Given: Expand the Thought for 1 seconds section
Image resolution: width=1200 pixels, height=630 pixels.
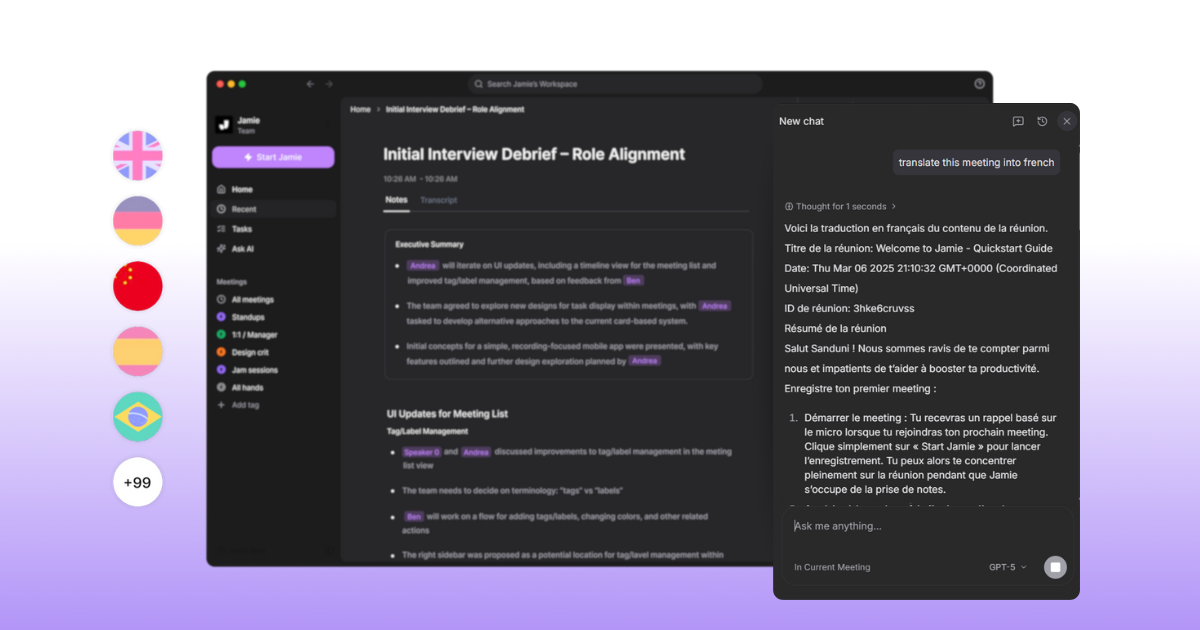Looking at the screenshot, I should pos(841,206).
